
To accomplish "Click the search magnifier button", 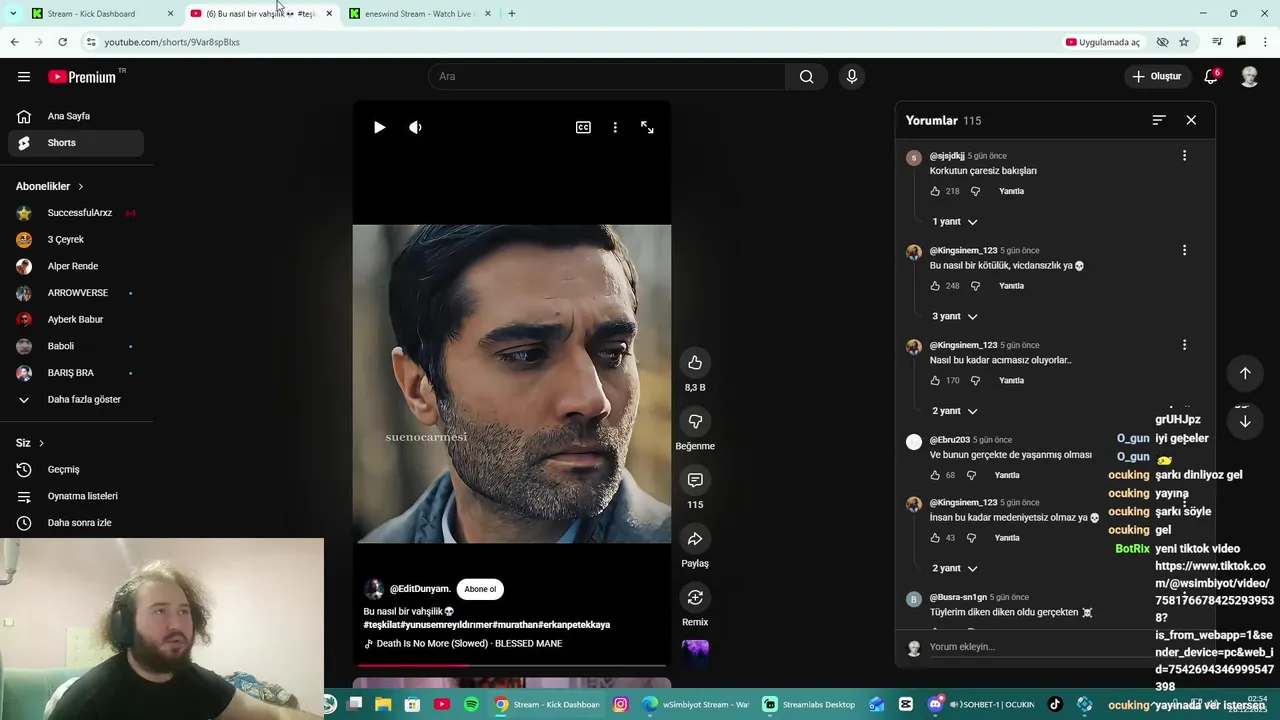I will (x=806, y=76).
